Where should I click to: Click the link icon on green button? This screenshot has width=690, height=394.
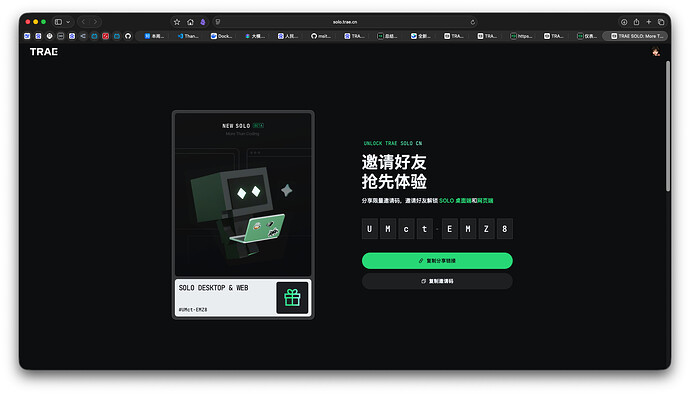click(x=421, y=261)
